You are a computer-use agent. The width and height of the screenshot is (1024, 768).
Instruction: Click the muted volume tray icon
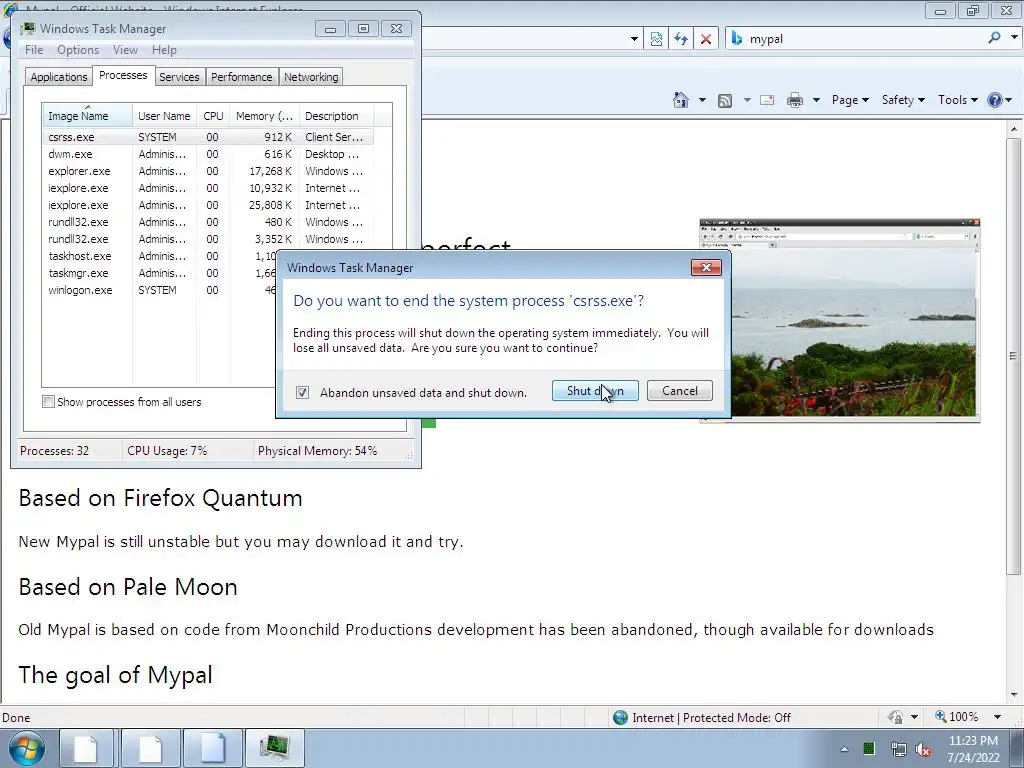pos(923,749)
